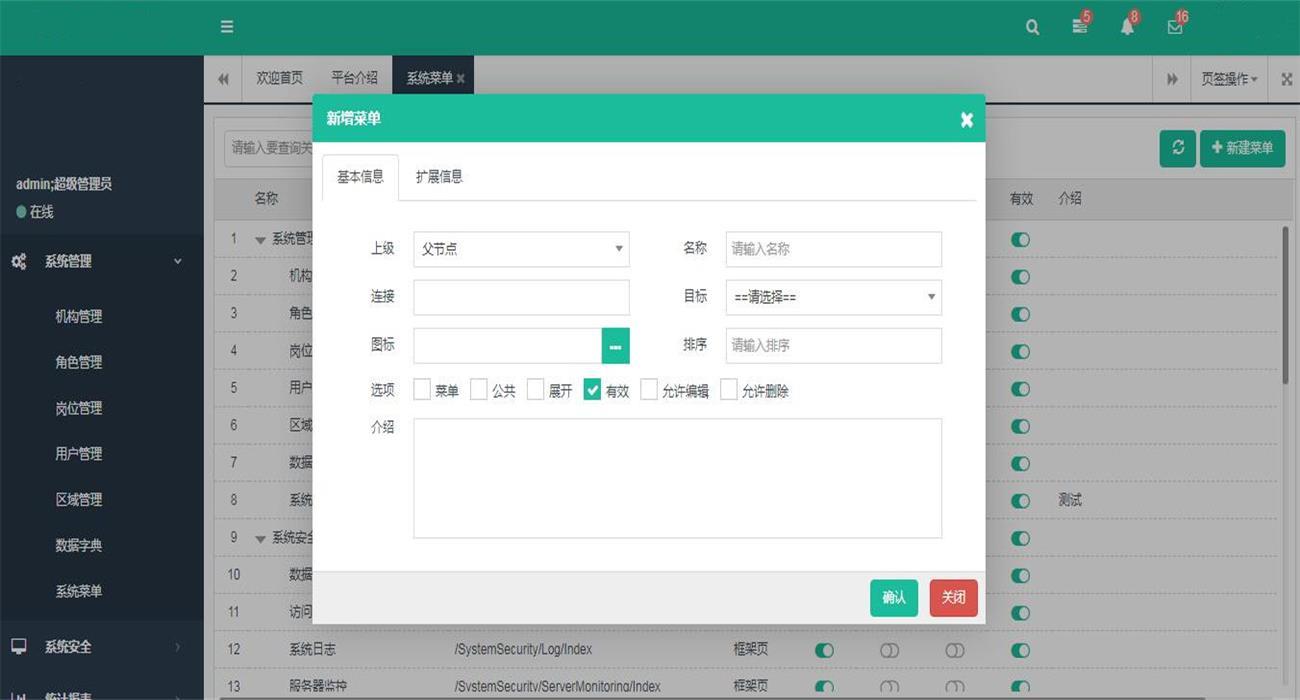Close the 新增菜单 dialog with X icon

point(966,119)
